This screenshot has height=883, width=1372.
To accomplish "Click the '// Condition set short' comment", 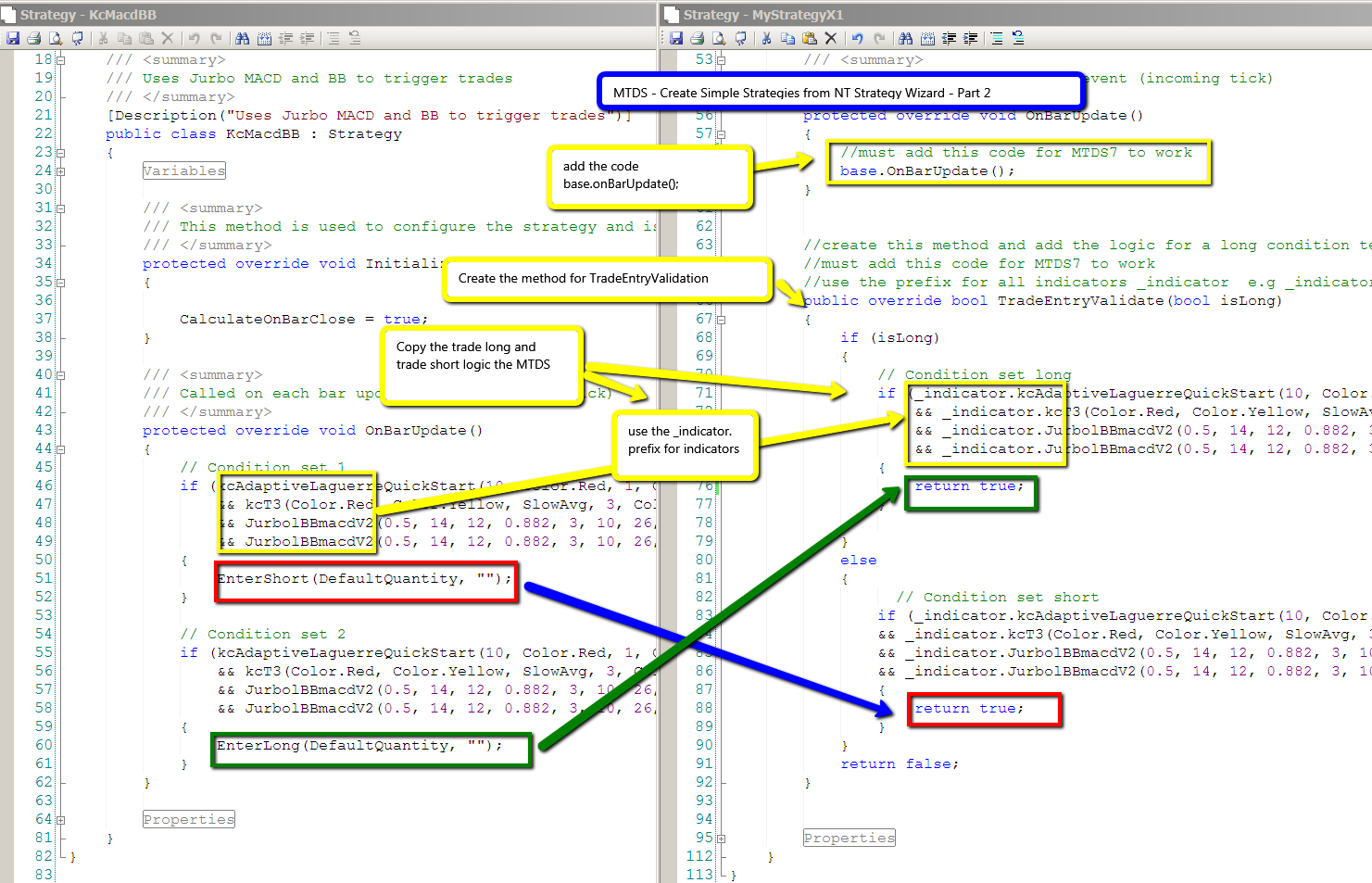I will pos(997,598).
